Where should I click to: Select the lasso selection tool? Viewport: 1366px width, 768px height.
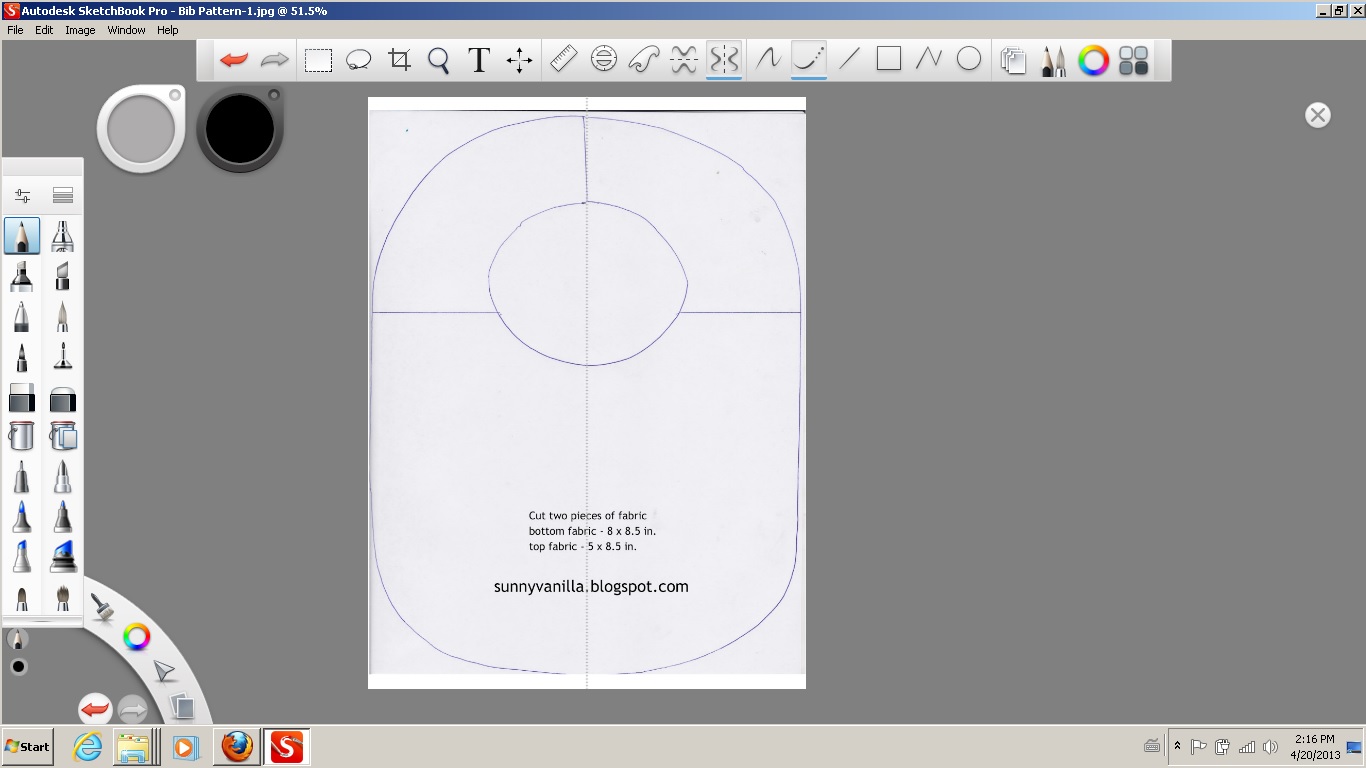(x=358, y=60)
